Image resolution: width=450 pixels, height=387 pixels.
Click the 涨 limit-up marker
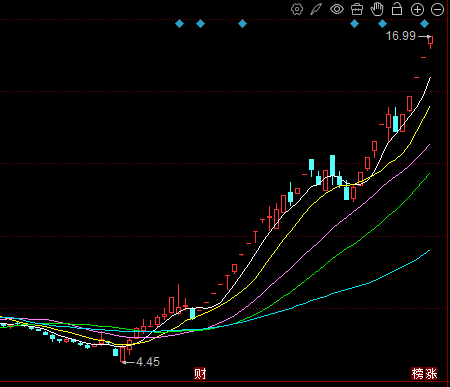[431, 374]
